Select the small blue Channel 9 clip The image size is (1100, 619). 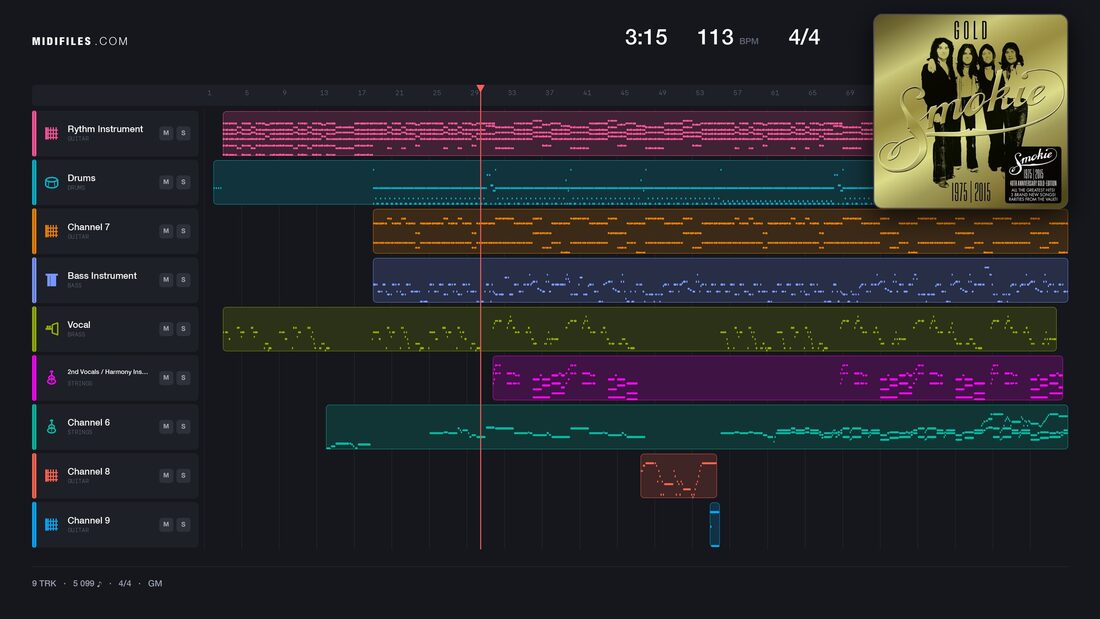coord(714,524)
